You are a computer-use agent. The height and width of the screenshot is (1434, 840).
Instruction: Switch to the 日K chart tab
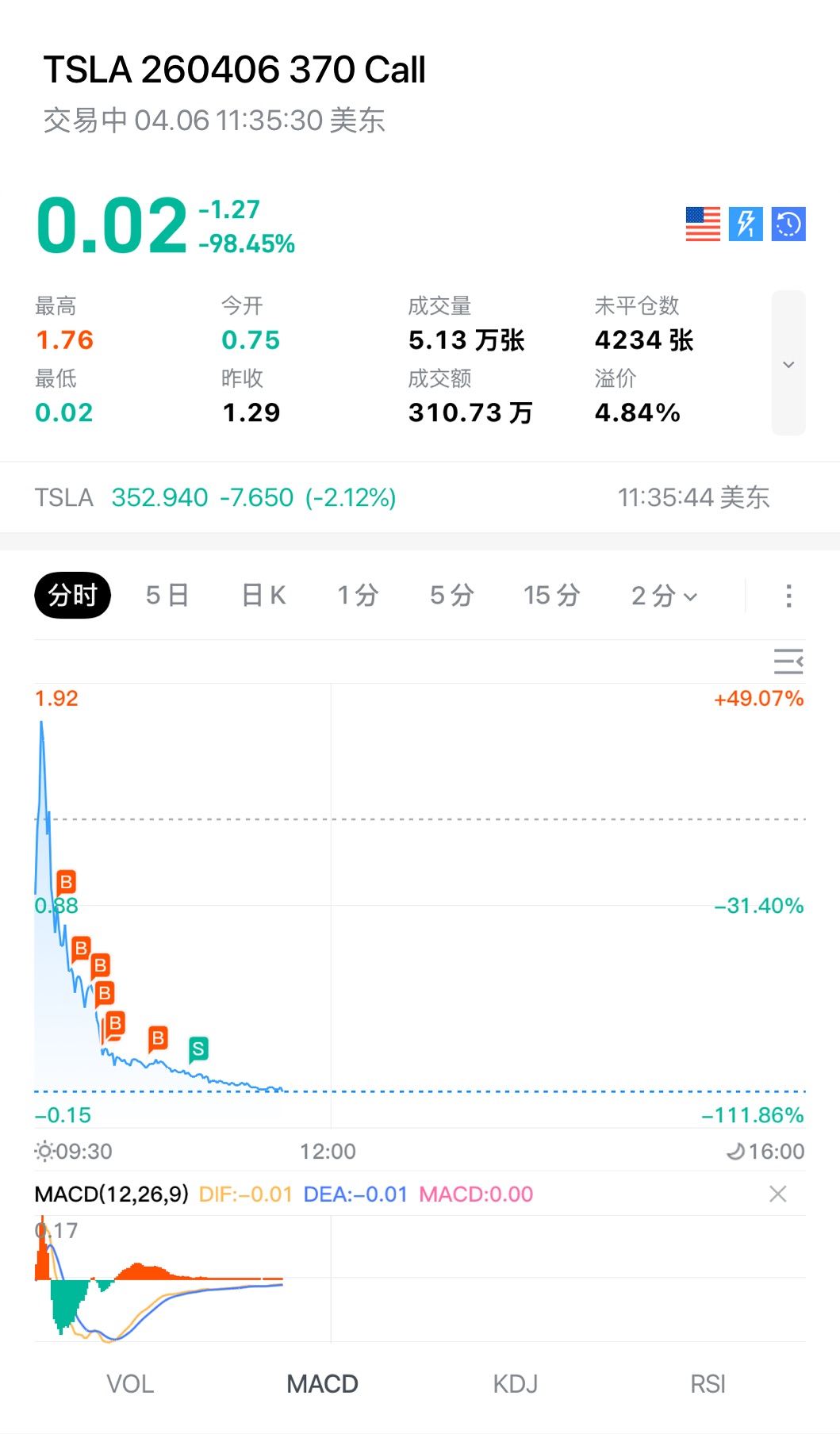[263, 596]
